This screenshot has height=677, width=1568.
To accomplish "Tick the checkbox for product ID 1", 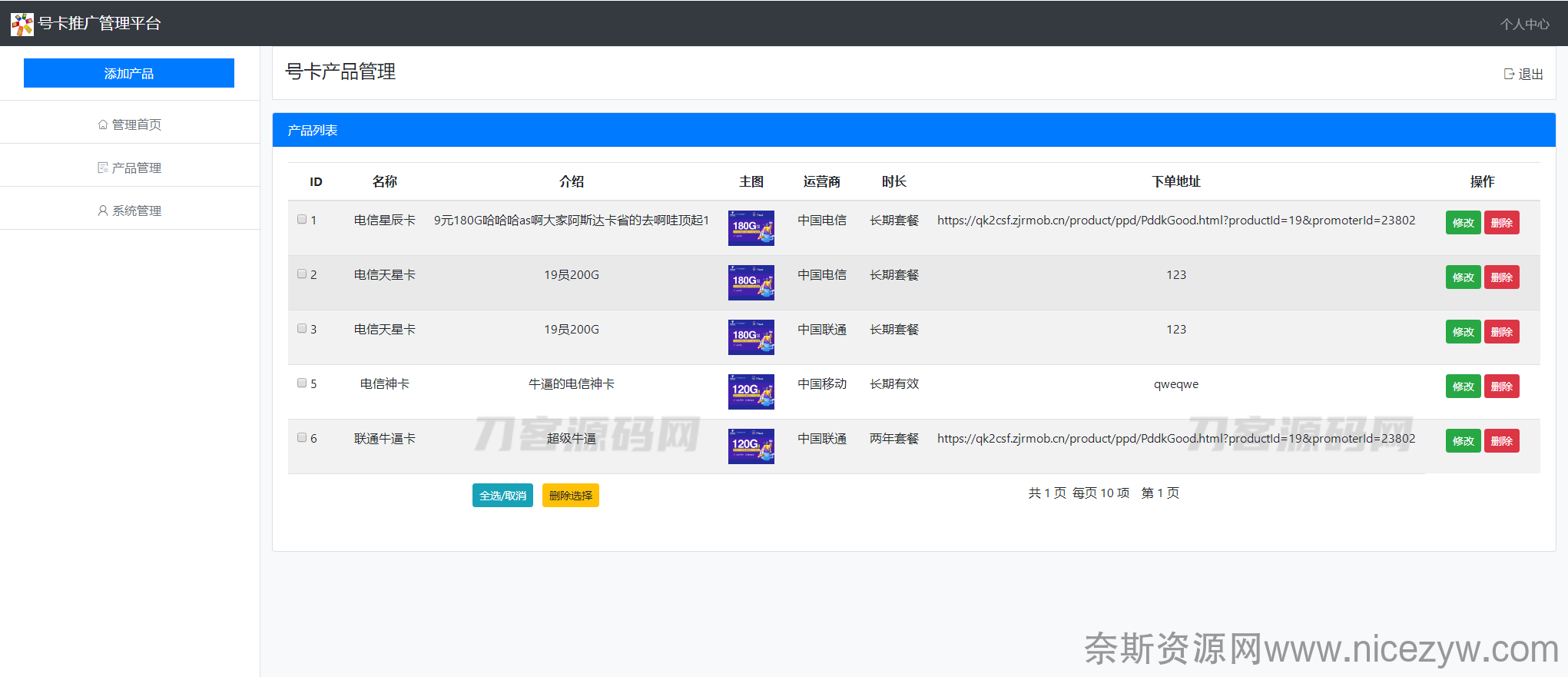I will 302,219.
